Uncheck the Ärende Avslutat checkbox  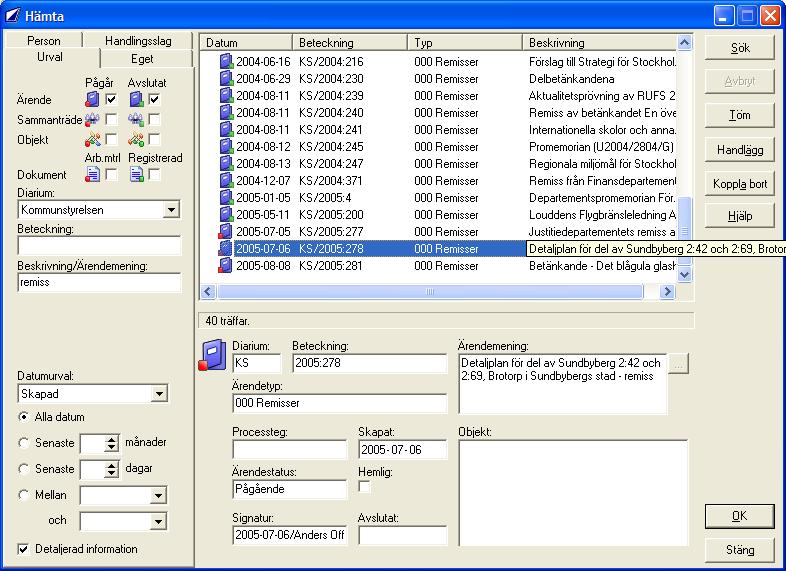point(154,99)
